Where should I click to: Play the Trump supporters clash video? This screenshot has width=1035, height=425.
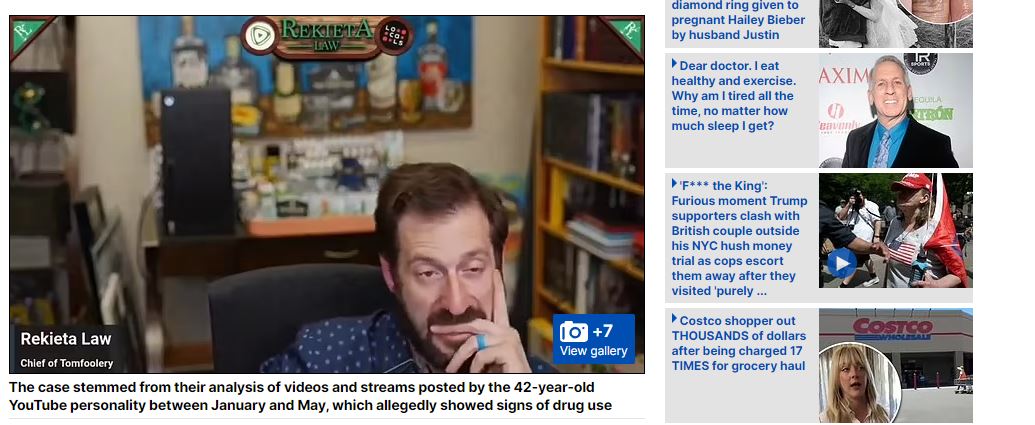coord(842,263)
